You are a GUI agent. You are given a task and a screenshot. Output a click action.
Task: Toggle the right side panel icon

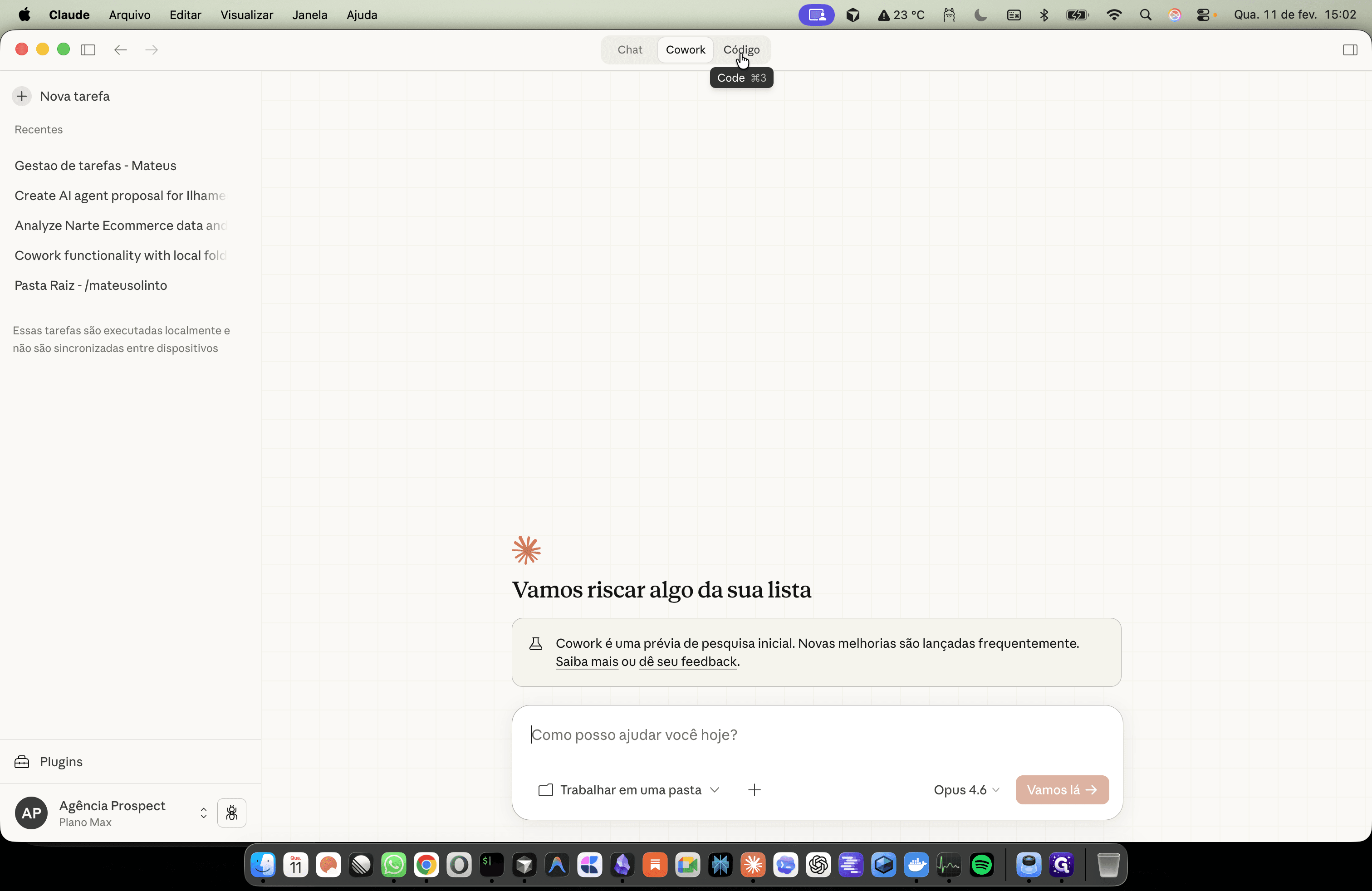click(x=1349, y=49)
